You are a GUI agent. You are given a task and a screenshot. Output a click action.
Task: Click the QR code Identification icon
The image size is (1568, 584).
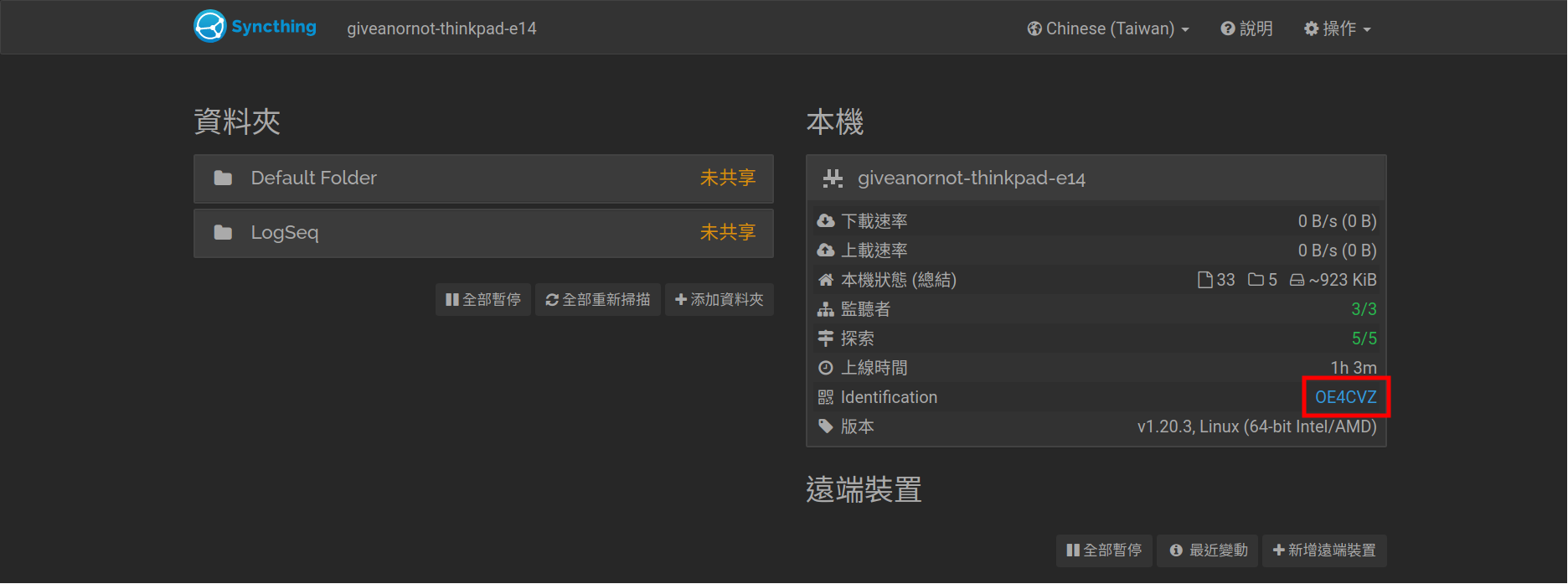tap(826, 397)
